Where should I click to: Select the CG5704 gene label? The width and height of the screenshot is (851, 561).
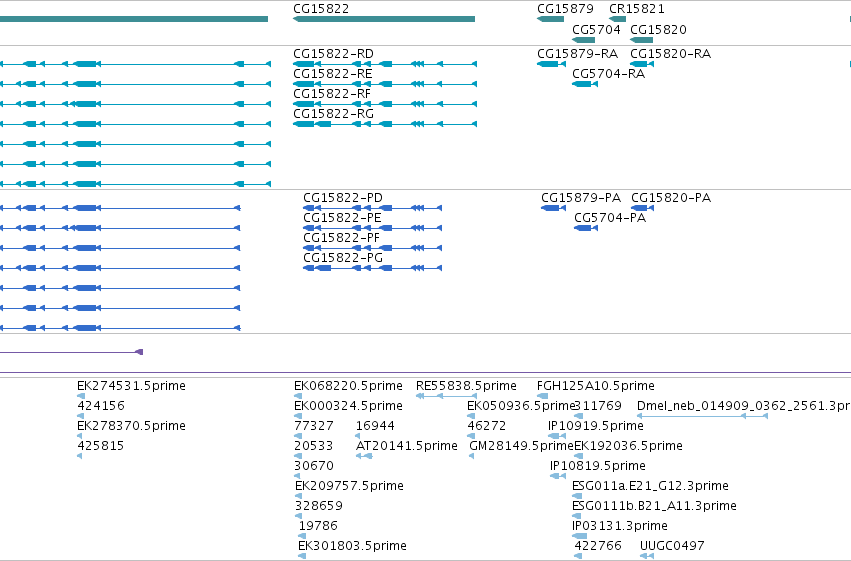click(596, 29)
